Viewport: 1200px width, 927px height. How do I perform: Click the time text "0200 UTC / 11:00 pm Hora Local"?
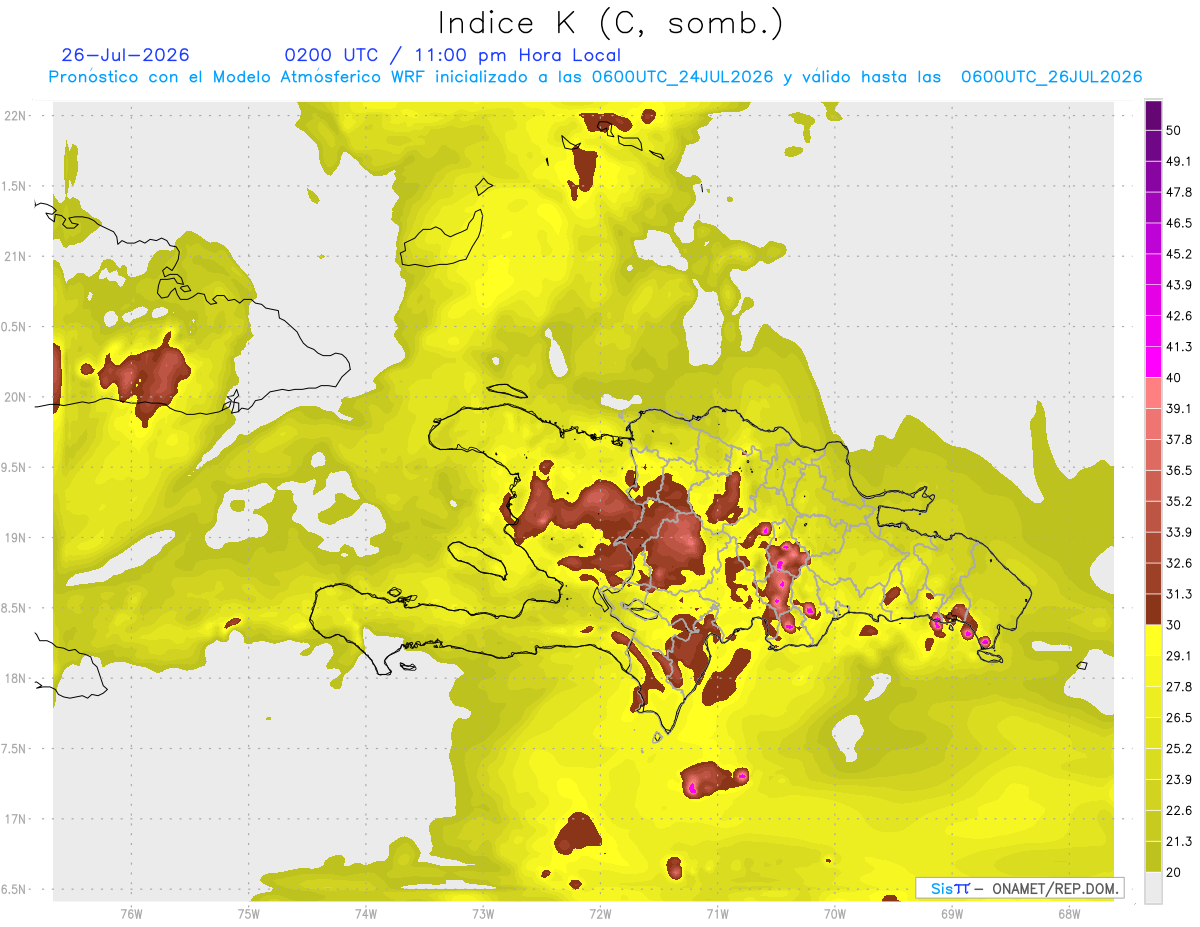tap(452, 55)
